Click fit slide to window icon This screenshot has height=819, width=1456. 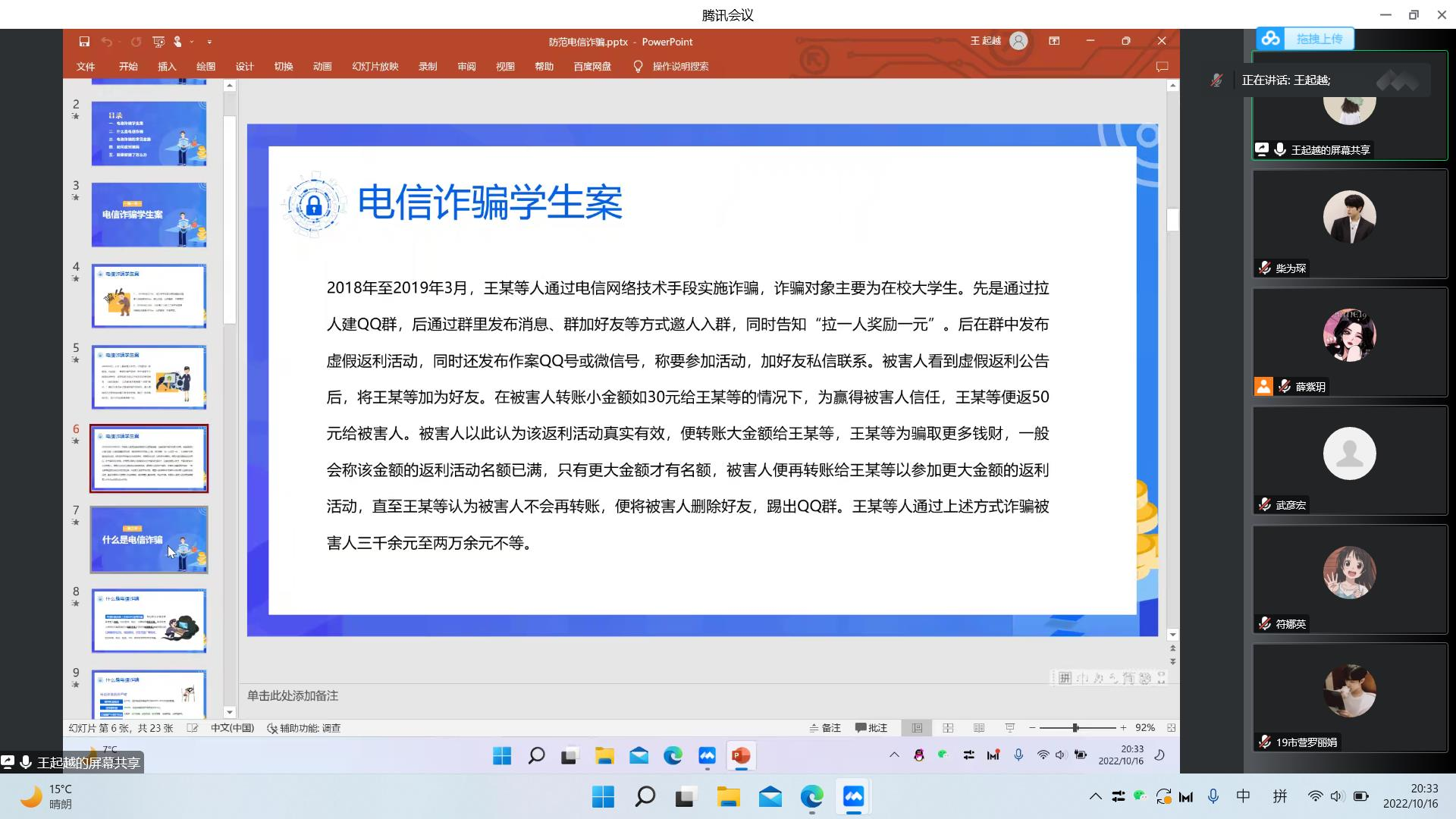(x=1171, y=728)
